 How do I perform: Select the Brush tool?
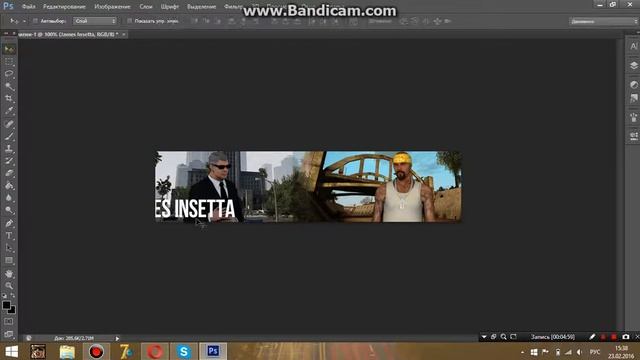pos(9,136)
